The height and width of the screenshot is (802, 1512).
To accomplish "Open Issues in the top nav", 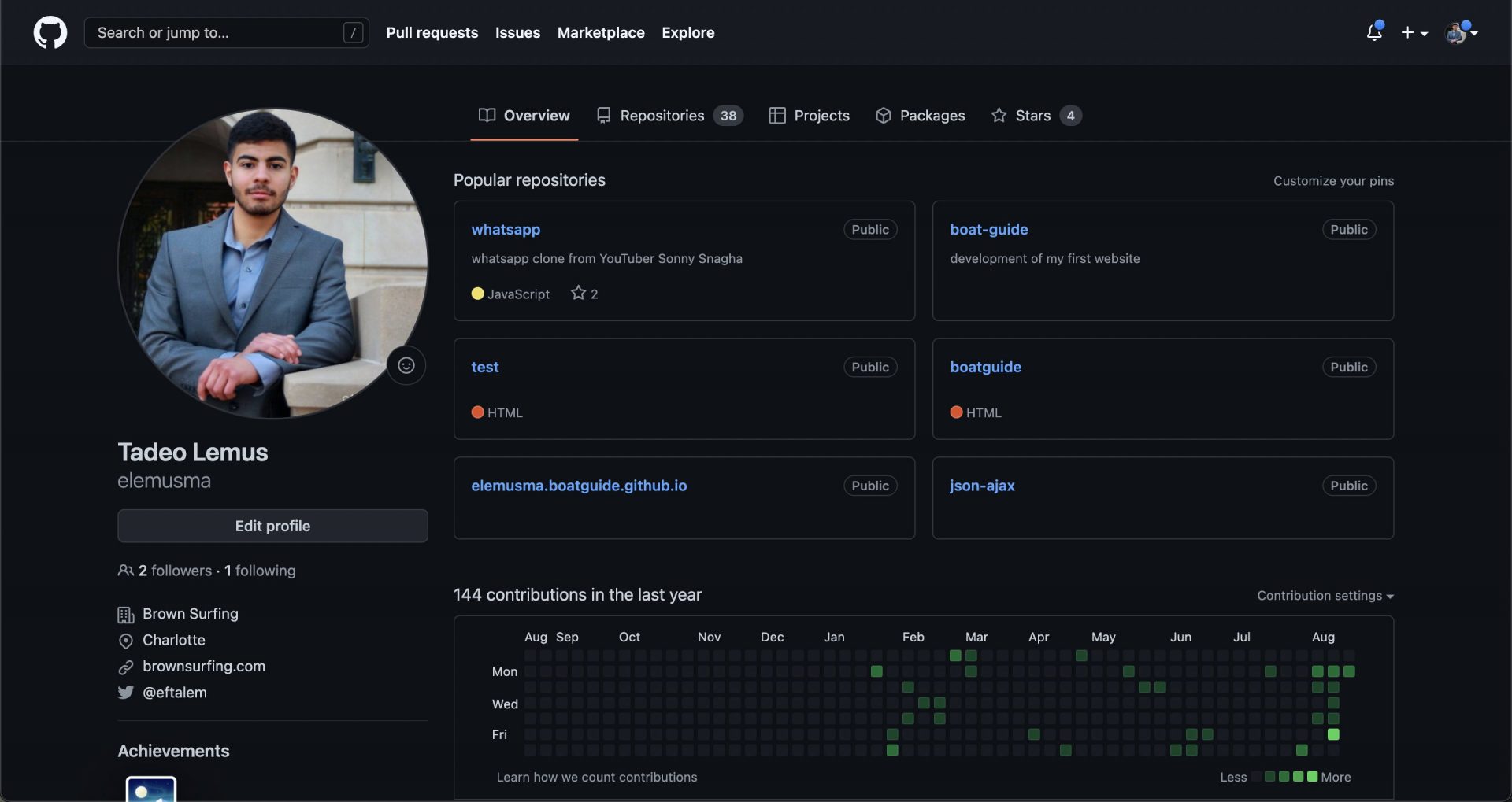I will click(517, 32).
